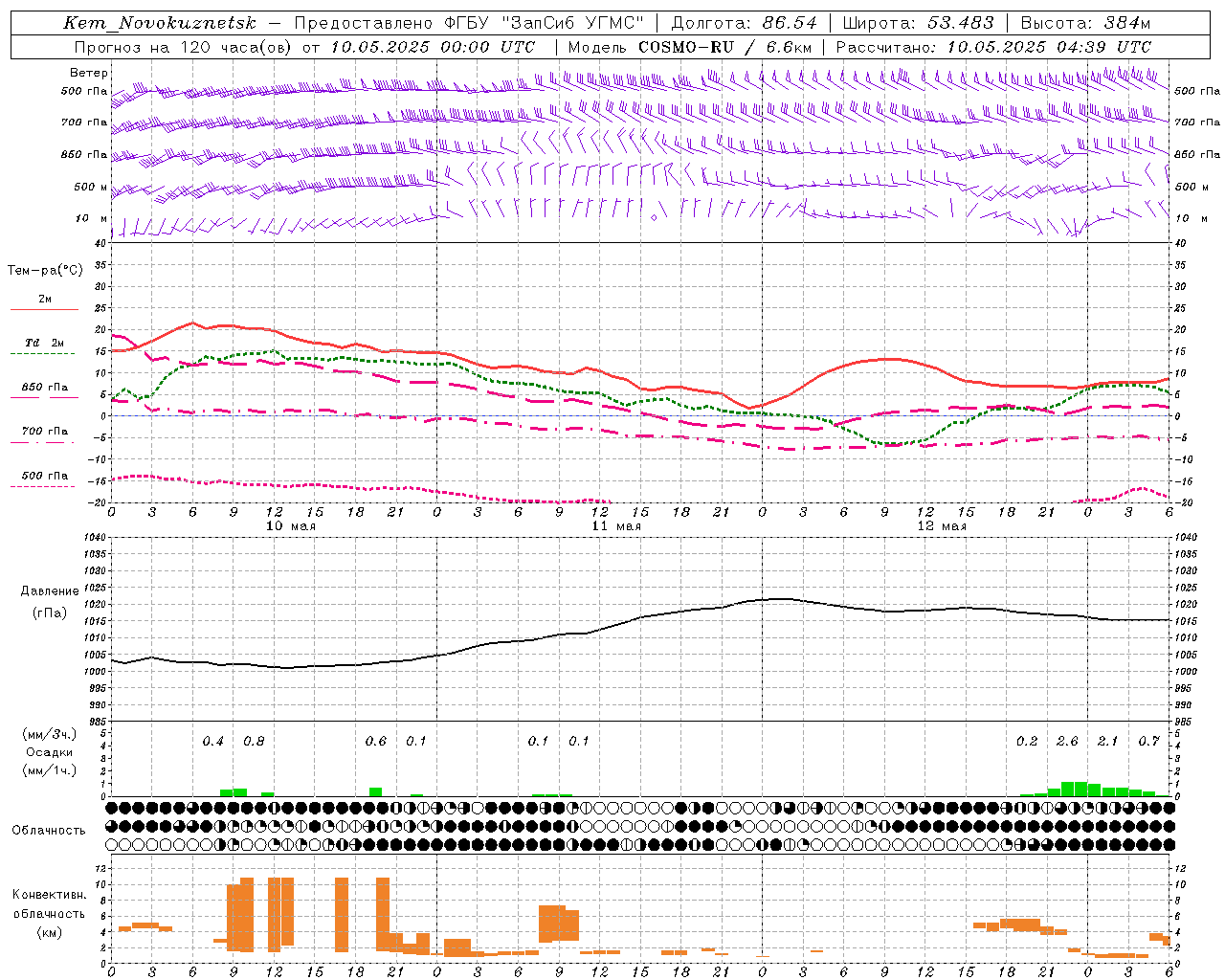Click the 'Широта: 53.483' latitude value
The width and height of the screenshot is (1225, 980).
[918, 23]
